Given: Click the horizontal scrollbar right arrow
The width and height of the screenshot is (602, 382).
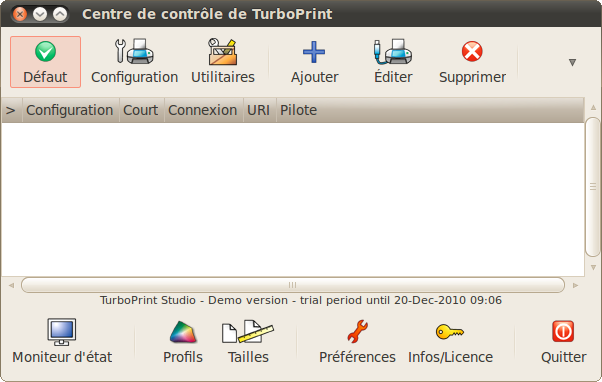Looking at the screenshot, I should 575,285.
